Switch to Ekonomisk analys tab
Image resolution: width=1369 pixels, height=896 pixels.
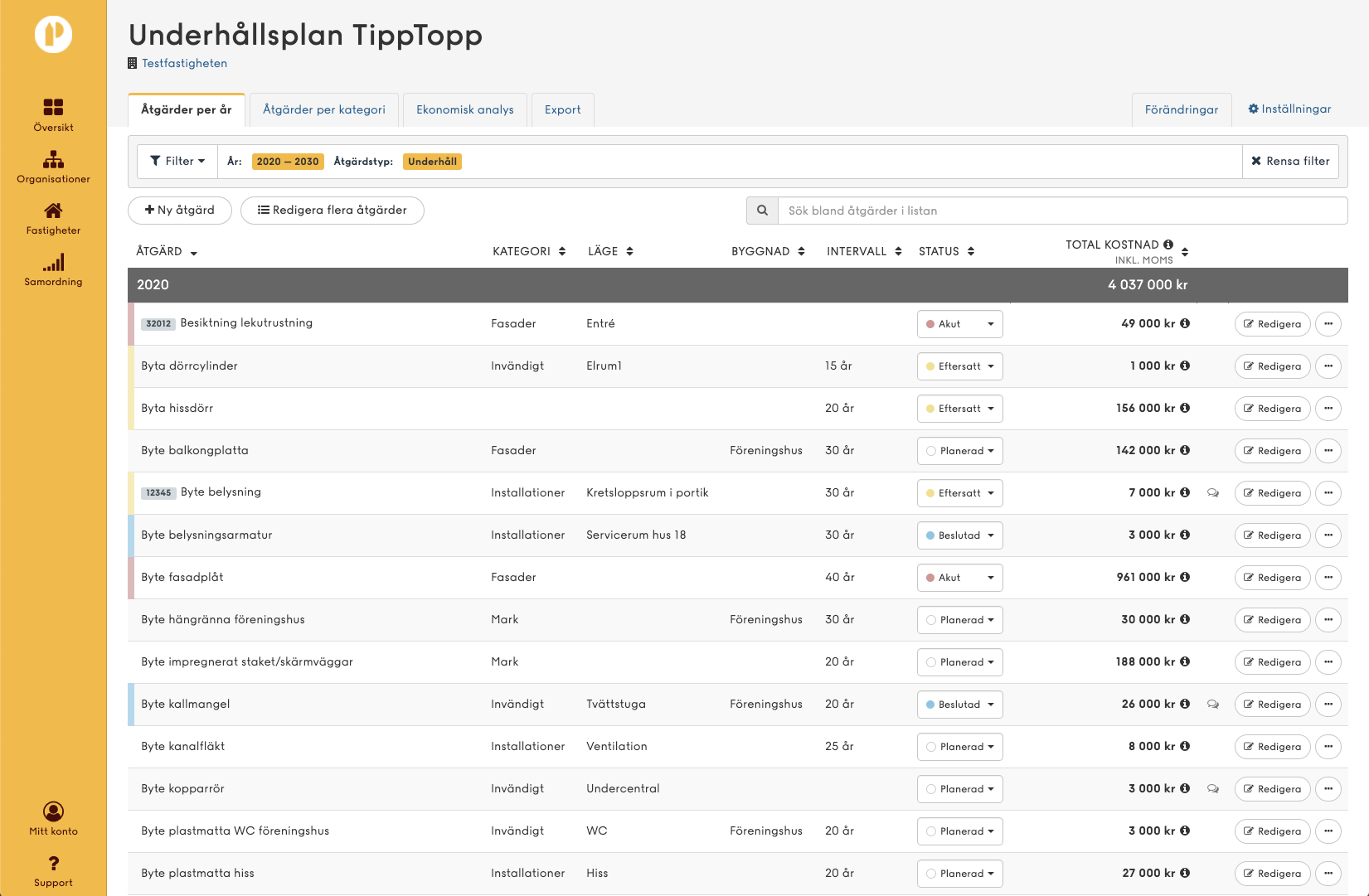464,109
